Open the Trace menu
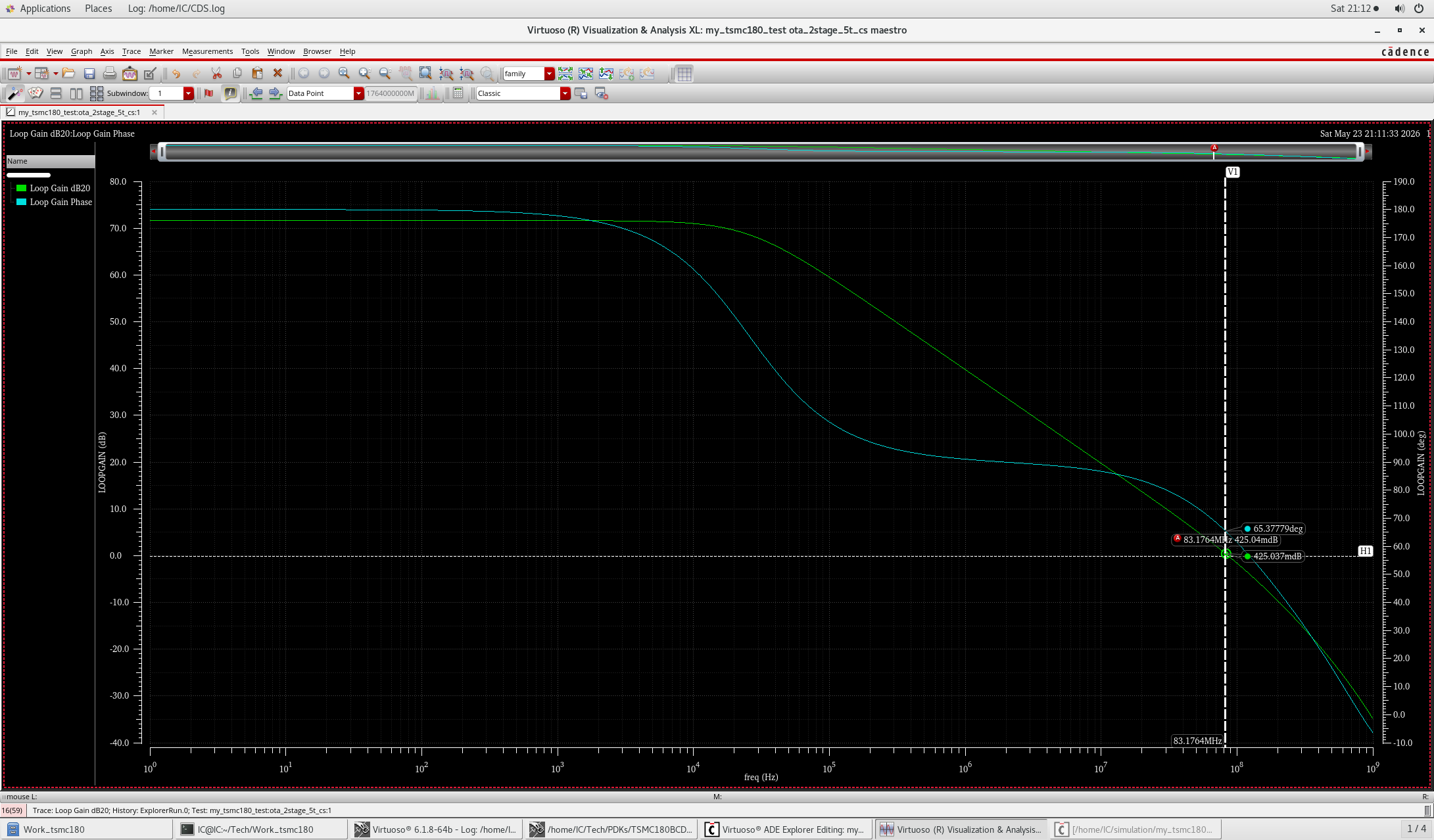 pos(131,51)
